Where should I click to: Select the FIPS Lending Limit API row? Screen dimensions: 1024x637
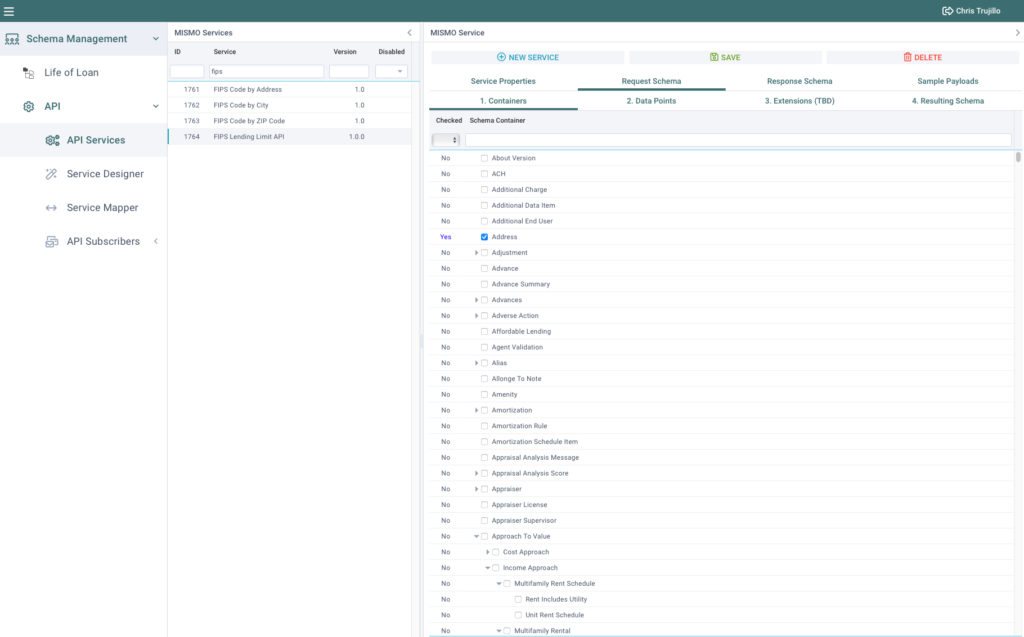click(290, 137)
